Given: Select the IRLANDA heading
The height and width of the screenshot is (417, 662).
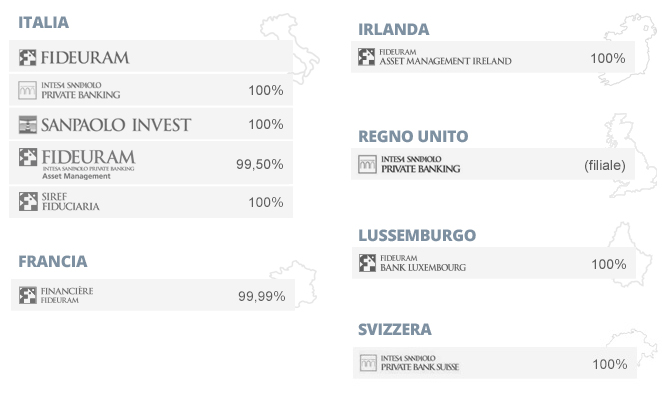Looking at the screenshot, I should click(394, 30).
